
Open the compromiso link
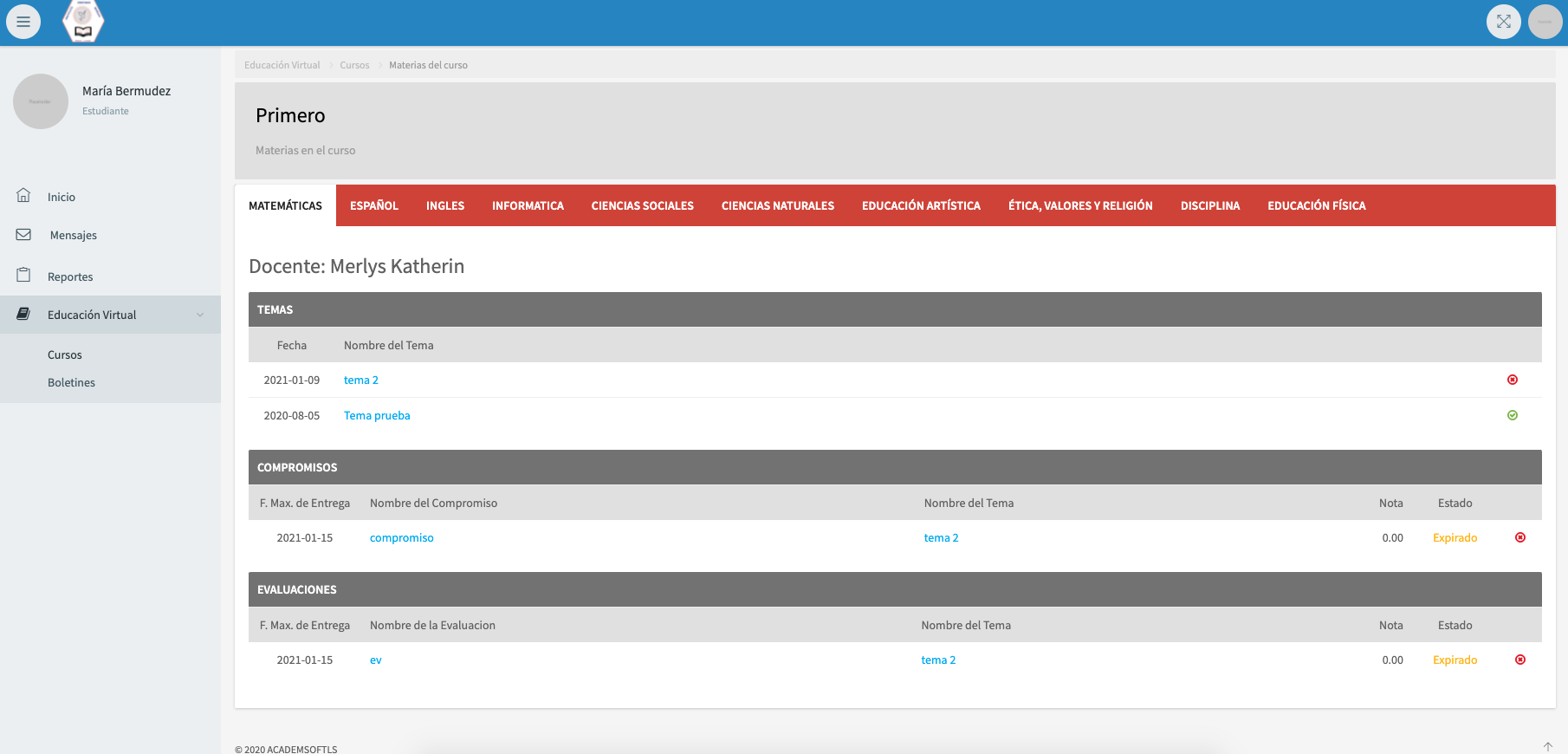click(401, 537)
